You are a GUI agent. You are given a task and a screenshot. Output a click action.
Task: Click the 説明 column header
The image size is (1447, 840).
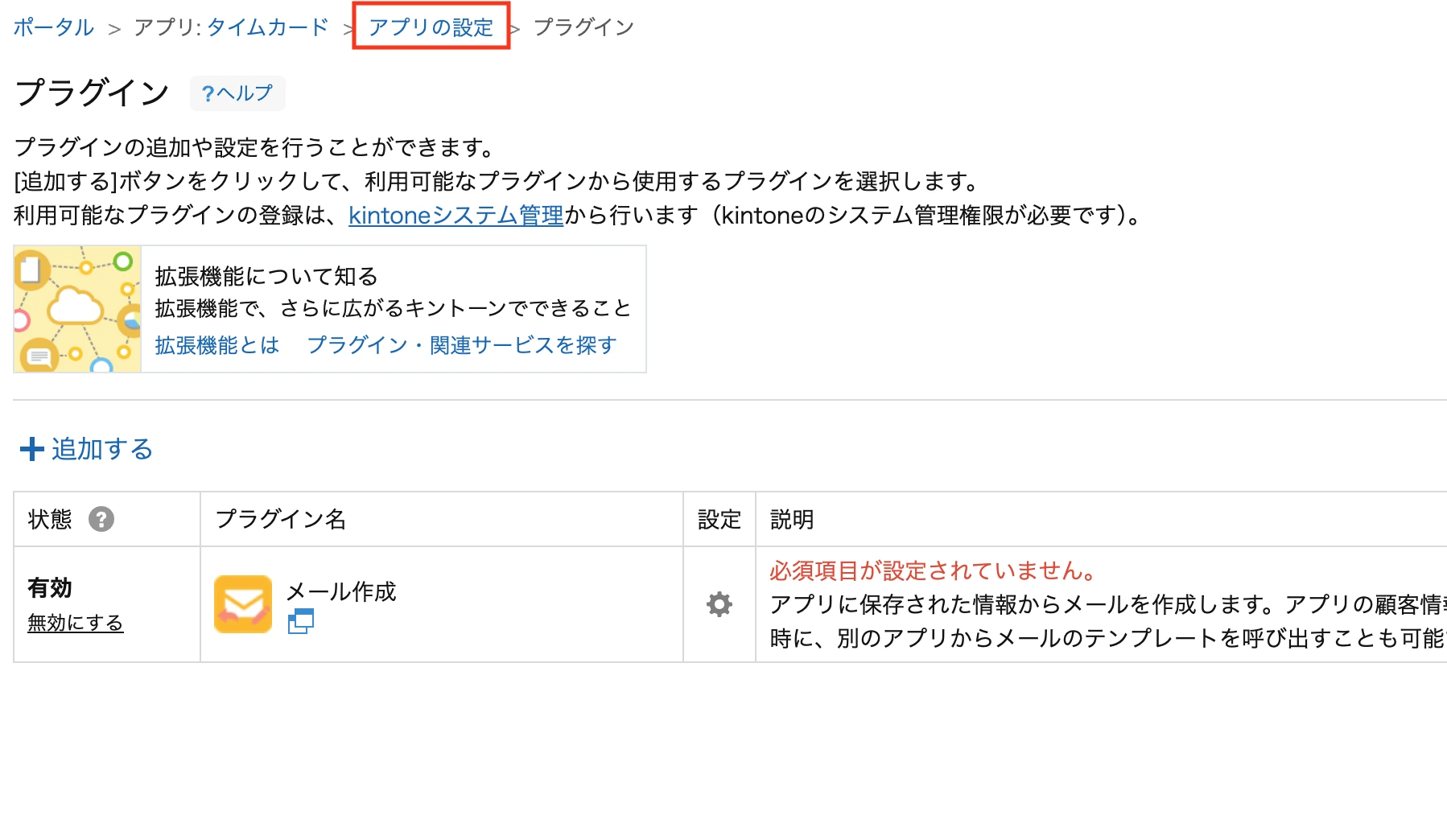point(792,519)
